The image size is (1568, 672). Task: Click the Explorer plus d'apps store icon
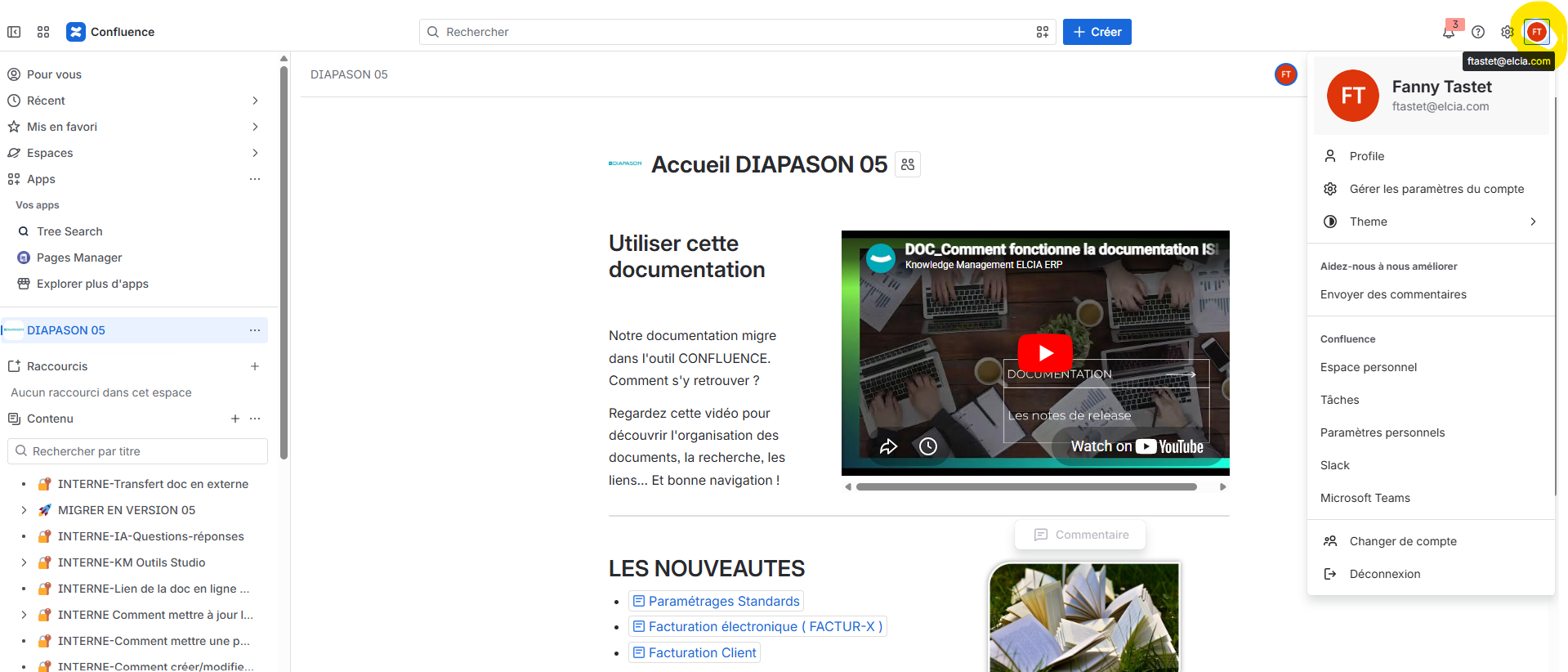point(24,284)
